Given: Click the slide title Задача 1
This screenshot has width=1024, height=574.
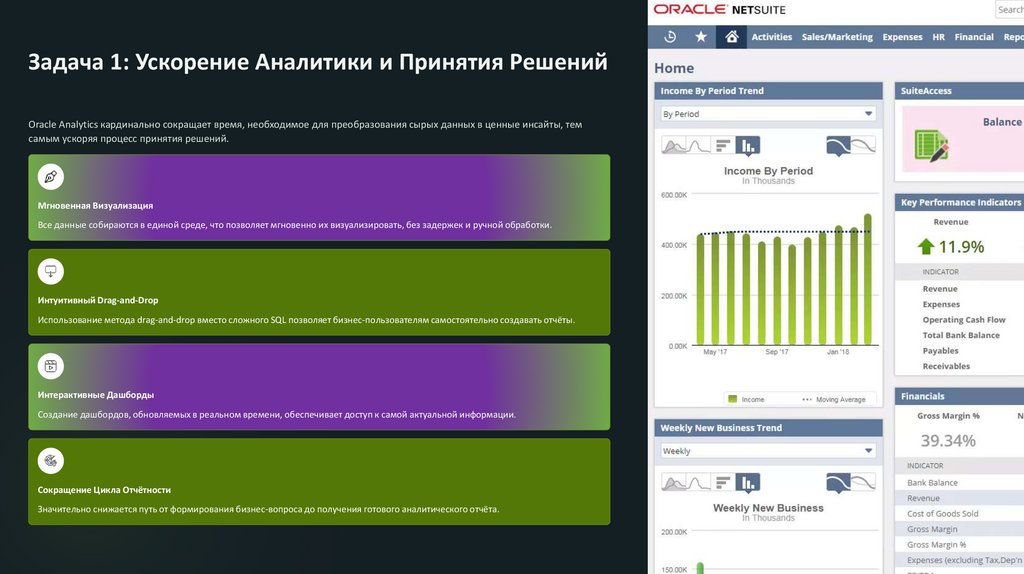Looking at the screenshot, I should point(317,61).
